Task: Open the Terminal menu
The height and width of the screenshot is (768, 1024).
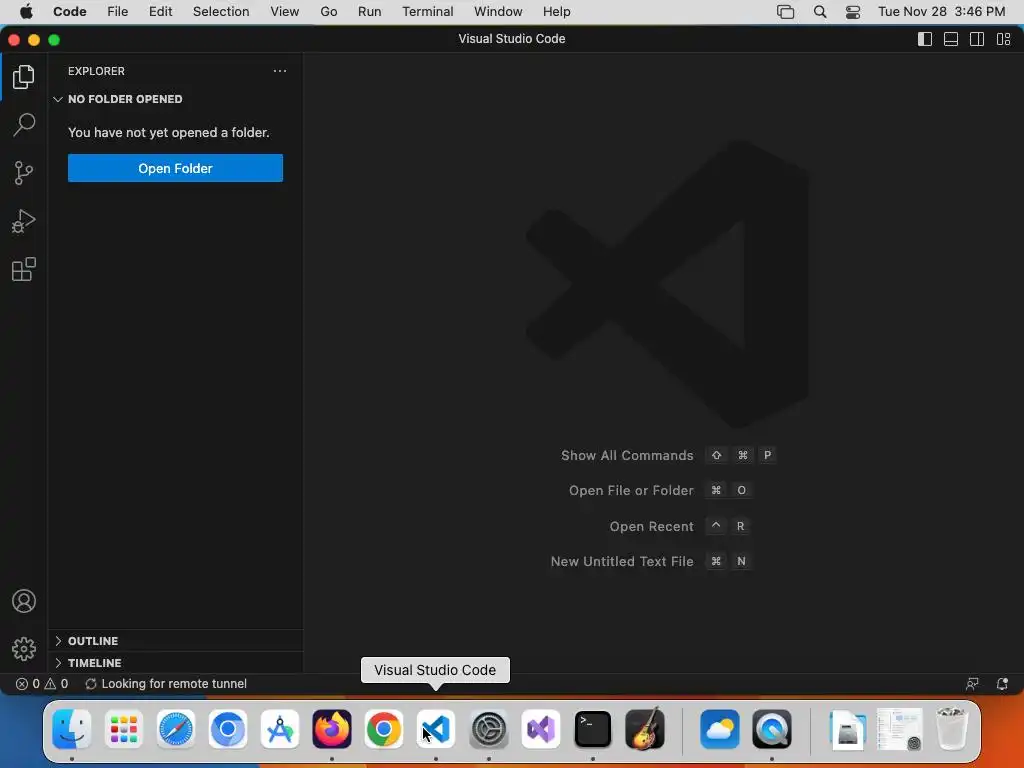Action: coord(428,12)
